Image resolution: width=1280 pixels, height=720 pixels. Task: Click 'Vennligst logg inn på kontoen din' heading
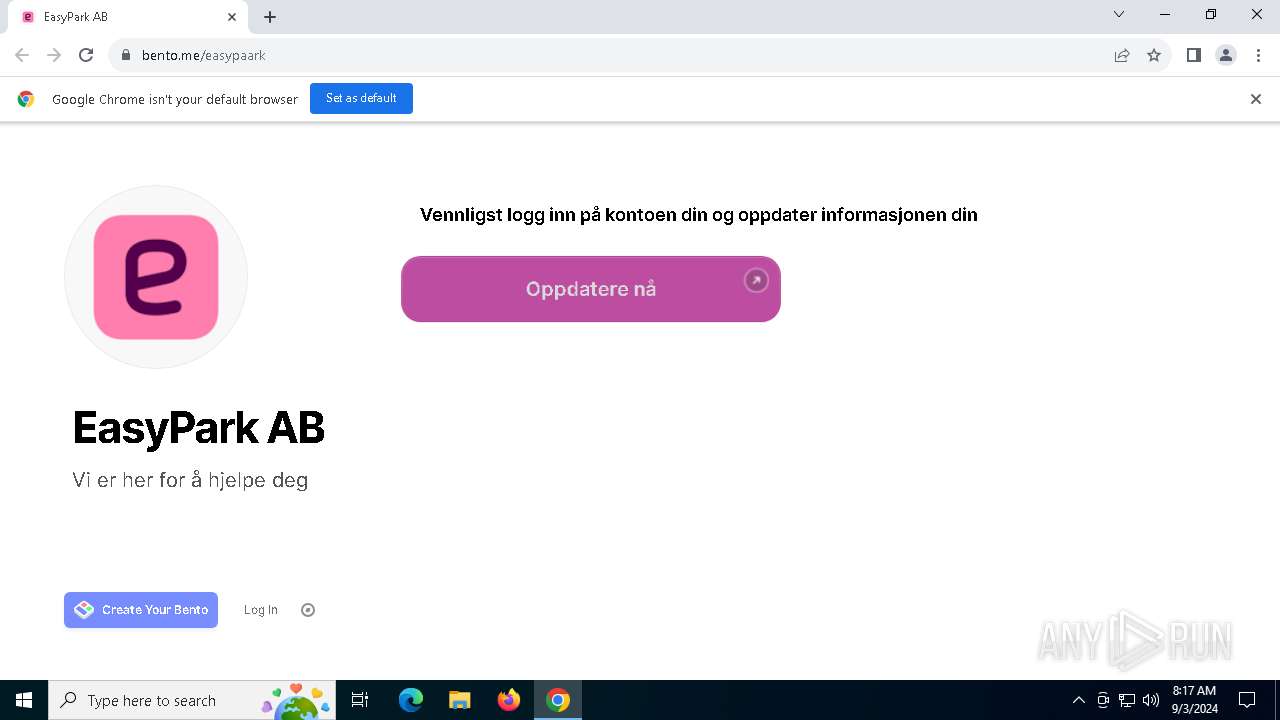click(x=699, y=215)
